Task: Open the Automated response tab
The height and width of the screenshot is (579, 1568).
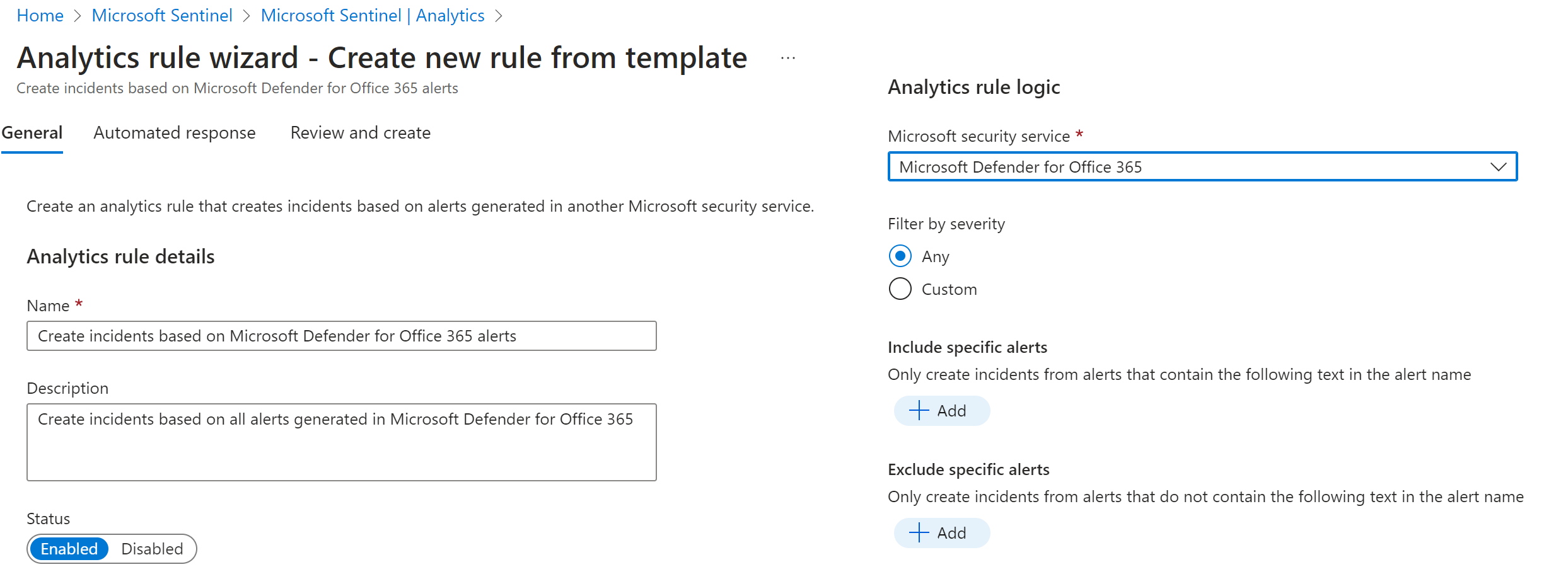Action: pos(175,133)
